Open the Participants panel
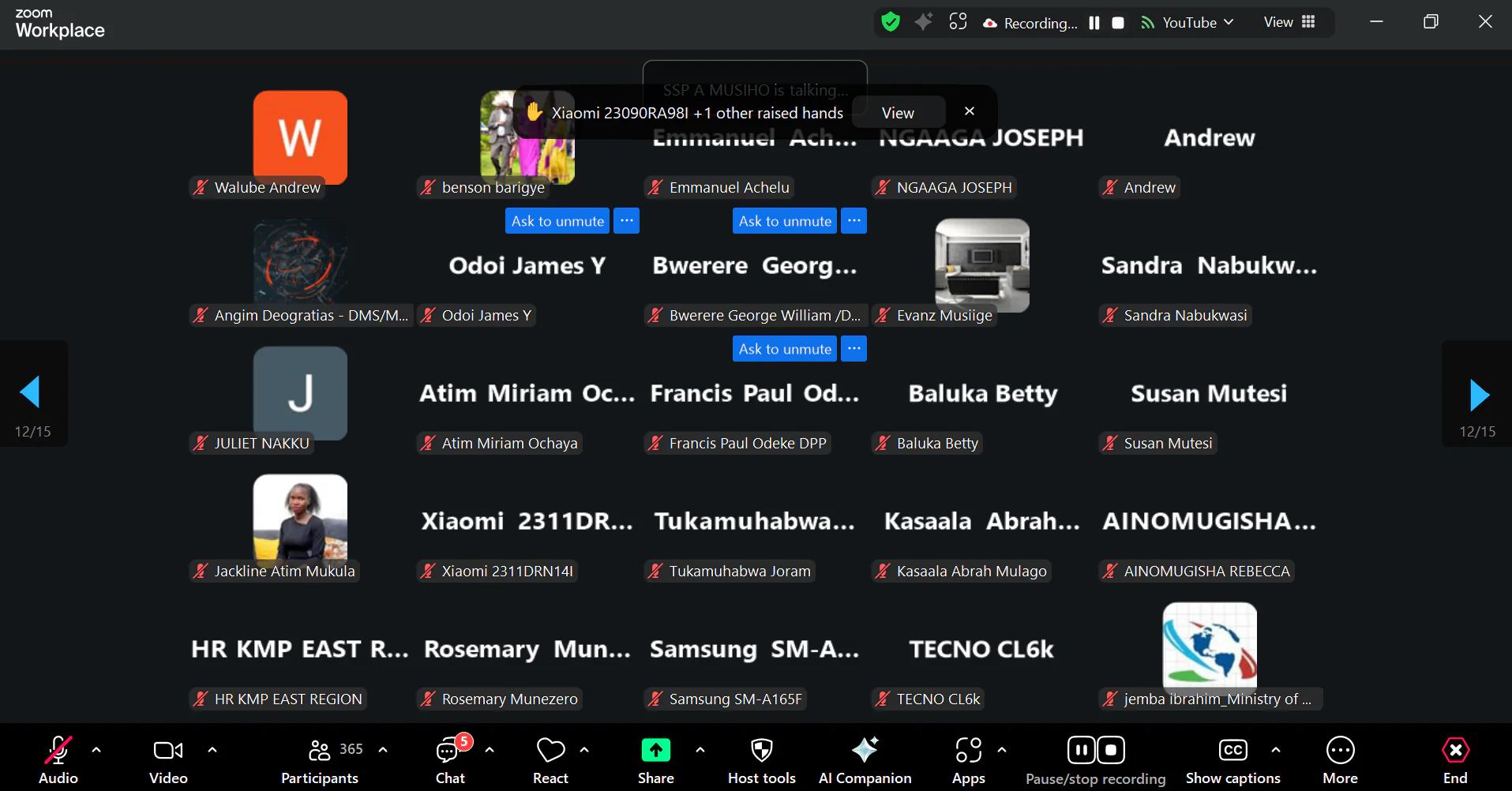 tap(320, 760)
